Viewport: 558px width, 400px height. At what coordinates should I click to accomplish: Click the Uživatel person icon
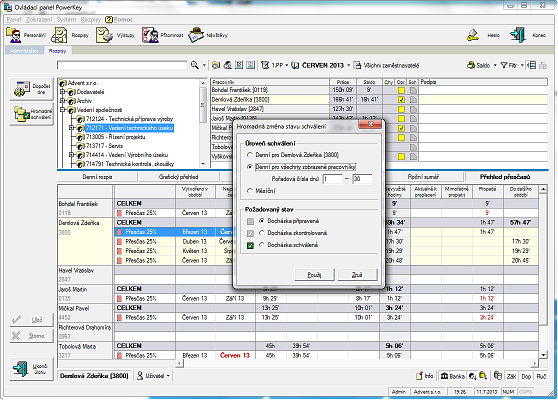[x=140, y=375]
